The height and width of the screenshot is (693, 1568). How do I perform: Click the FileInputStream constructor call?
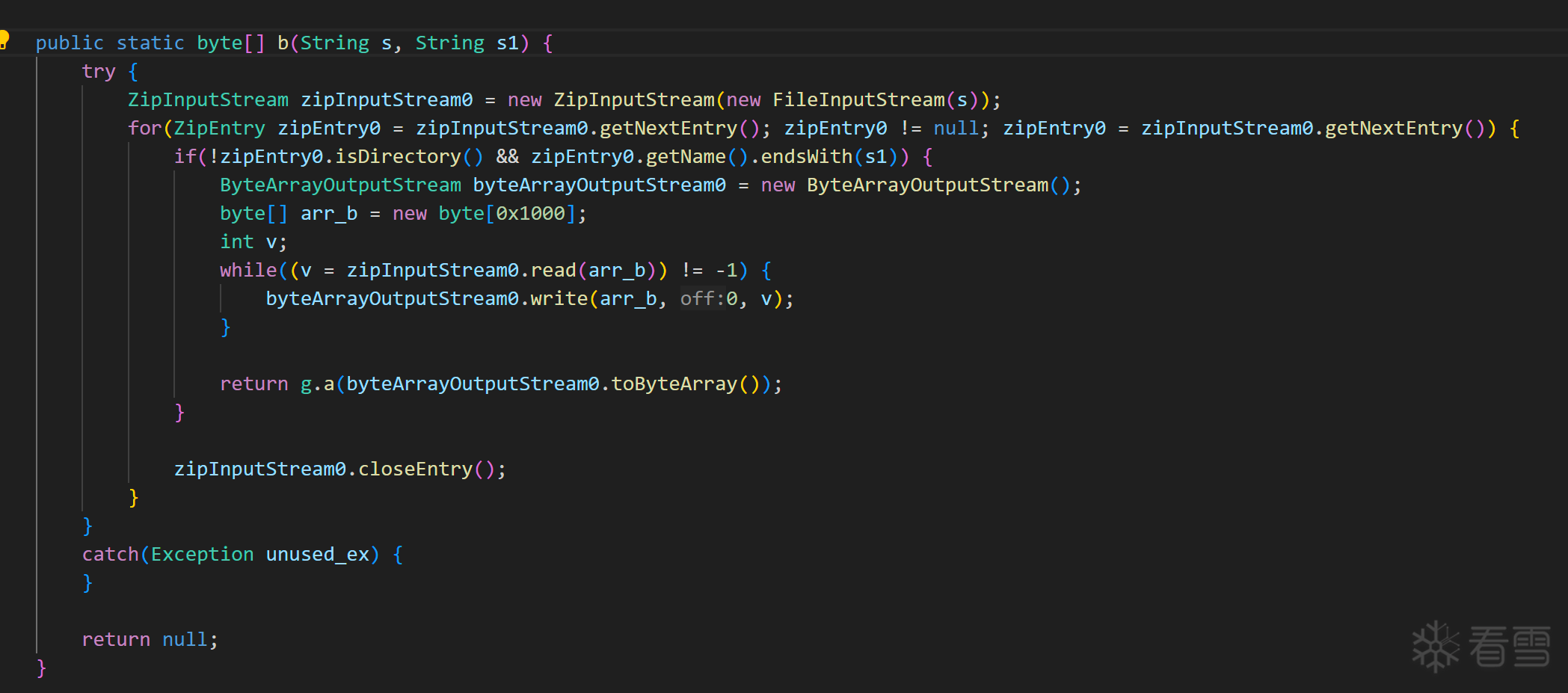click(858, 100)
